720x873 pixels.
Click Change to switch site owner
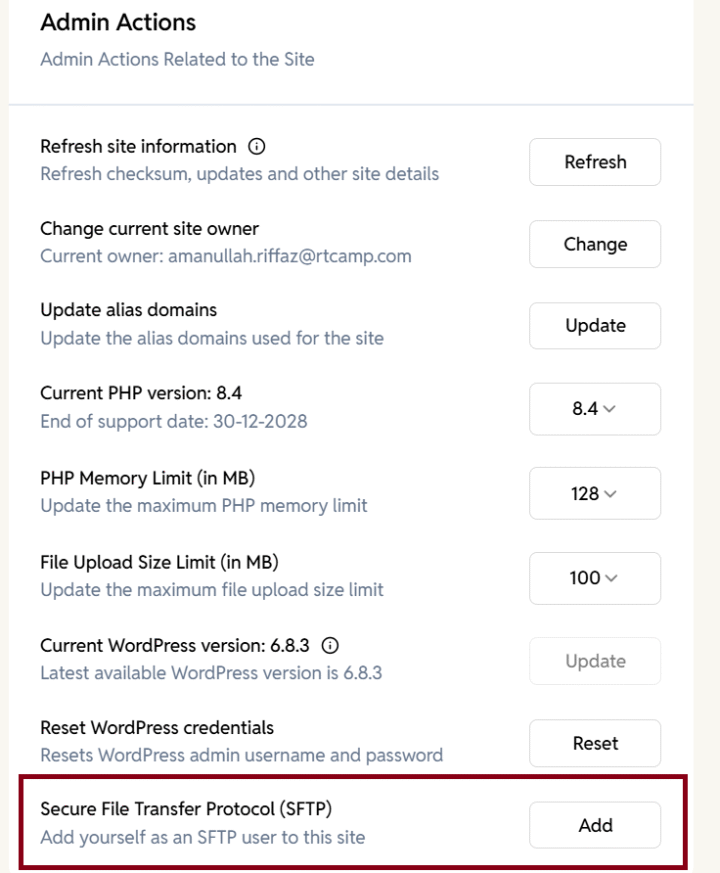pyautogui.click(x=595, y=244)
